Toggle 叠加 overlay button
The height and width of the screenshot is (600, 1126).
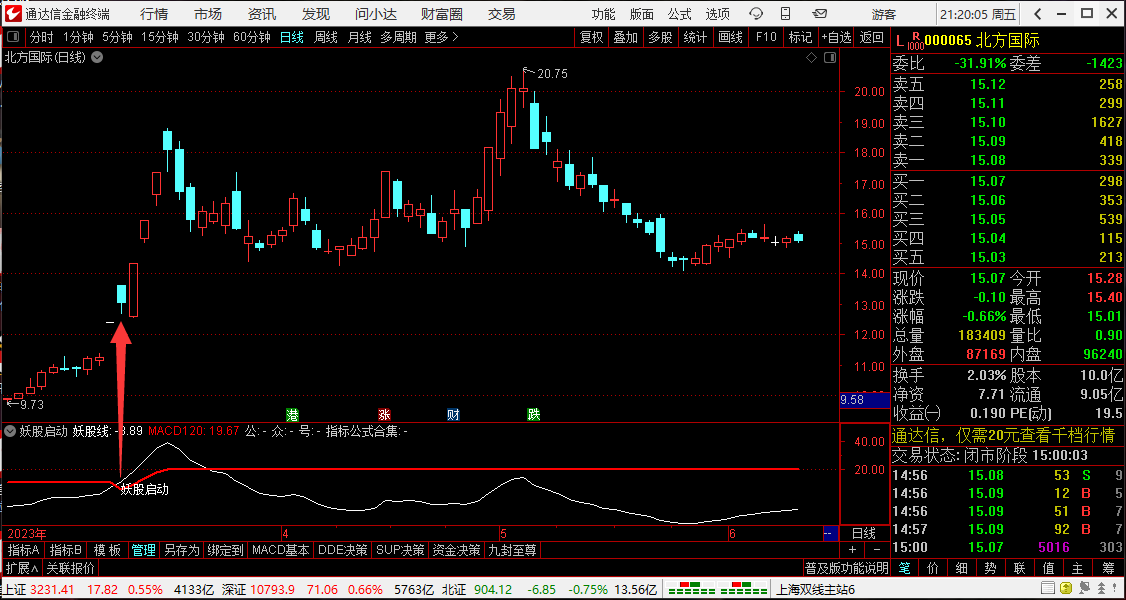click(625, 37)
